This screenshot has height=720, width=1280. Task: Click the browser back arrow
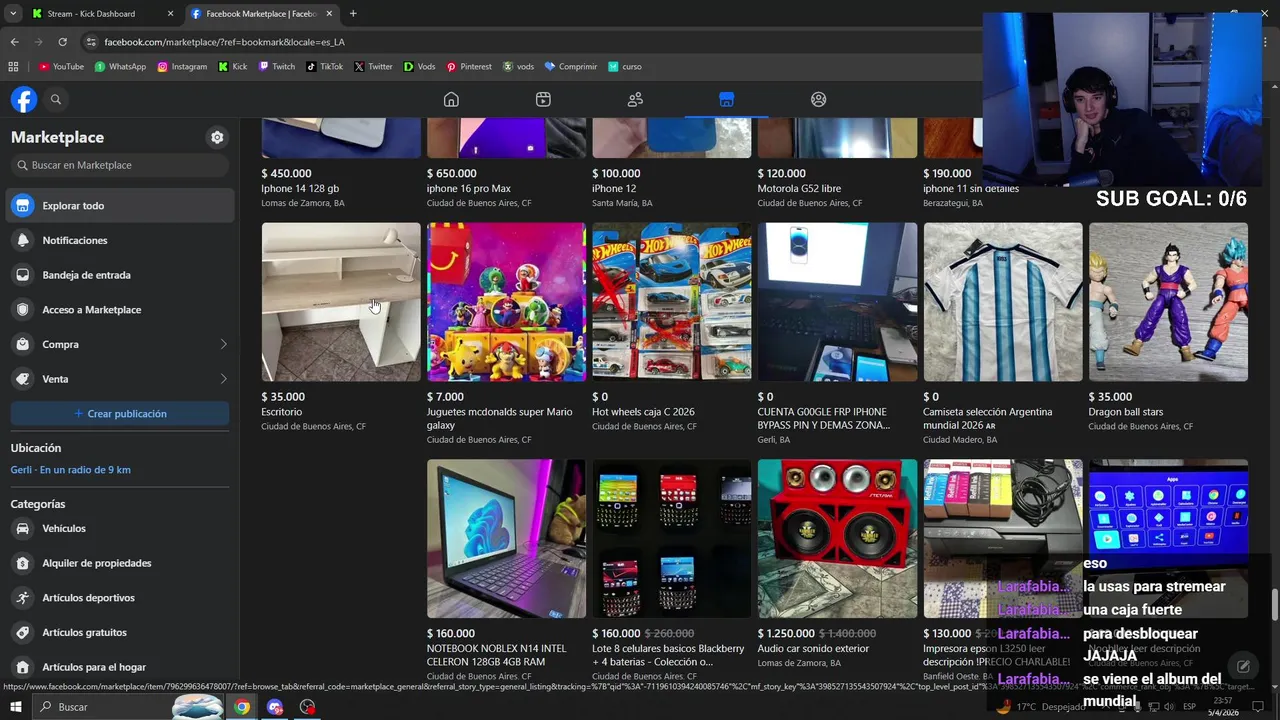tap(14, 42)
